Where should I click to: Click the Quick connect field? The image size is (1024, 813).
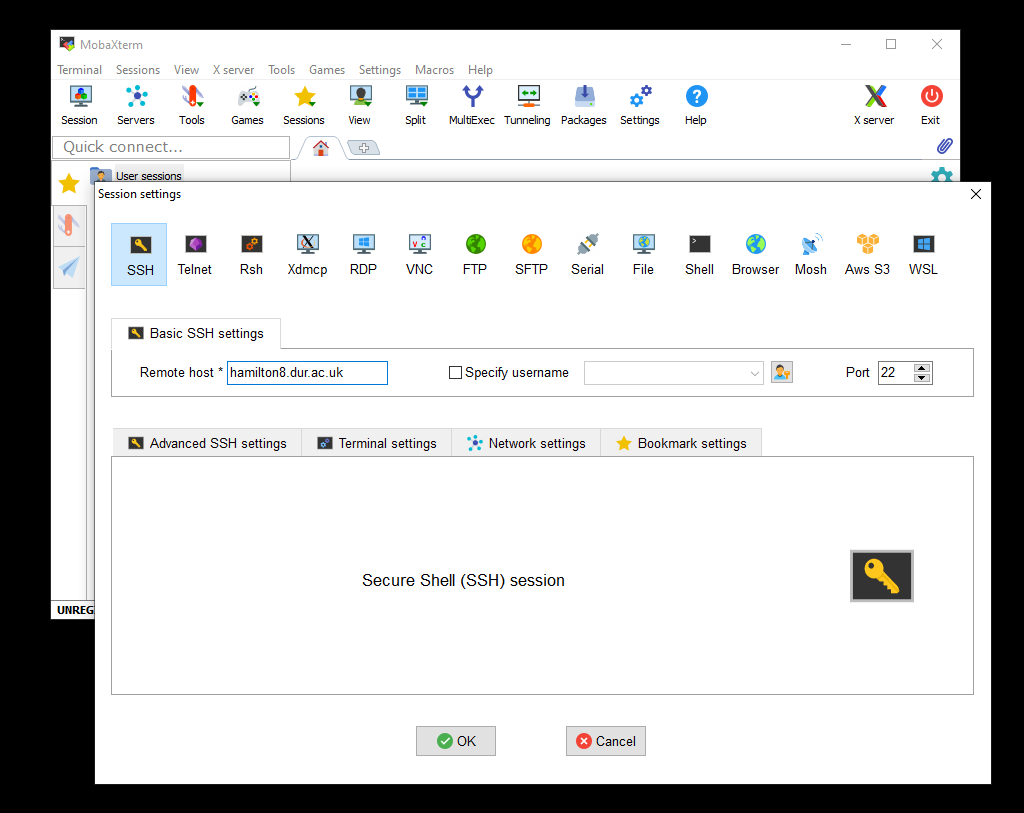coord(171,147)
